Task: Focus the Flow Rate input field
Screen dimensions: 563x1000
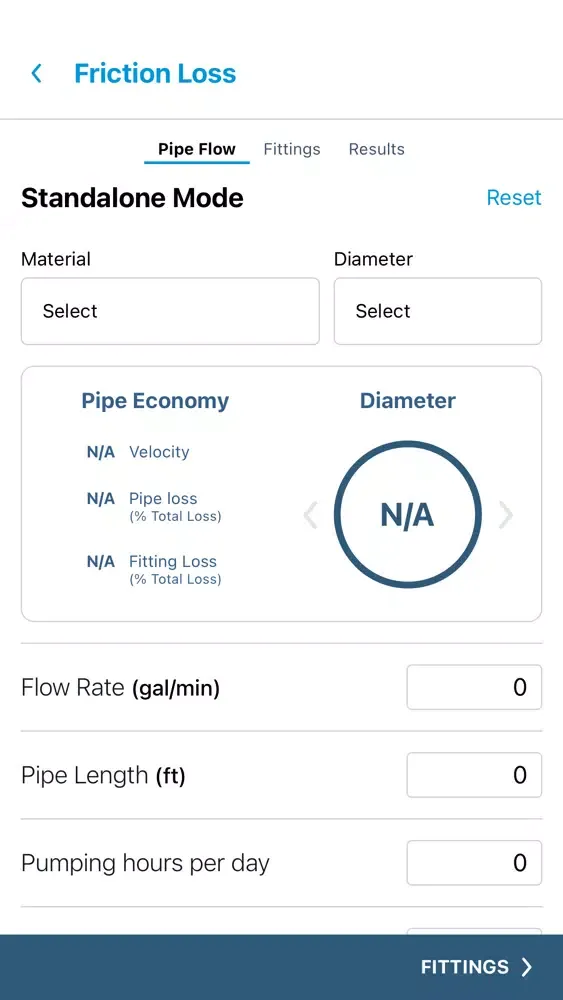Action: (x=474, y=687)
